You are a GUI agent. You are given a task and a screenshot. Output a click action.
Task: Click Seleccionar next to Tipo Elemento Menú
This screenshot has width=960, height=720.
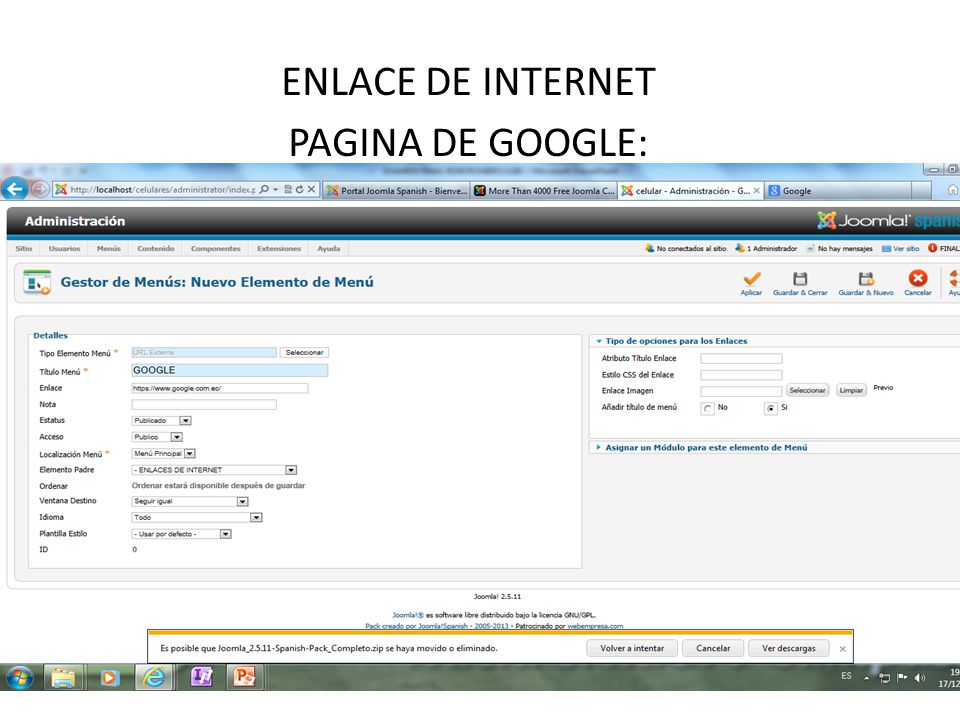304,353
